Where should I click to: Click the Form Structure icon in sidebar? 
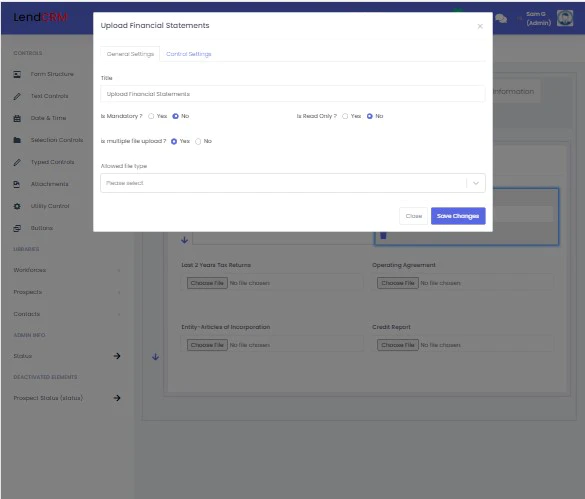[17, 74]
